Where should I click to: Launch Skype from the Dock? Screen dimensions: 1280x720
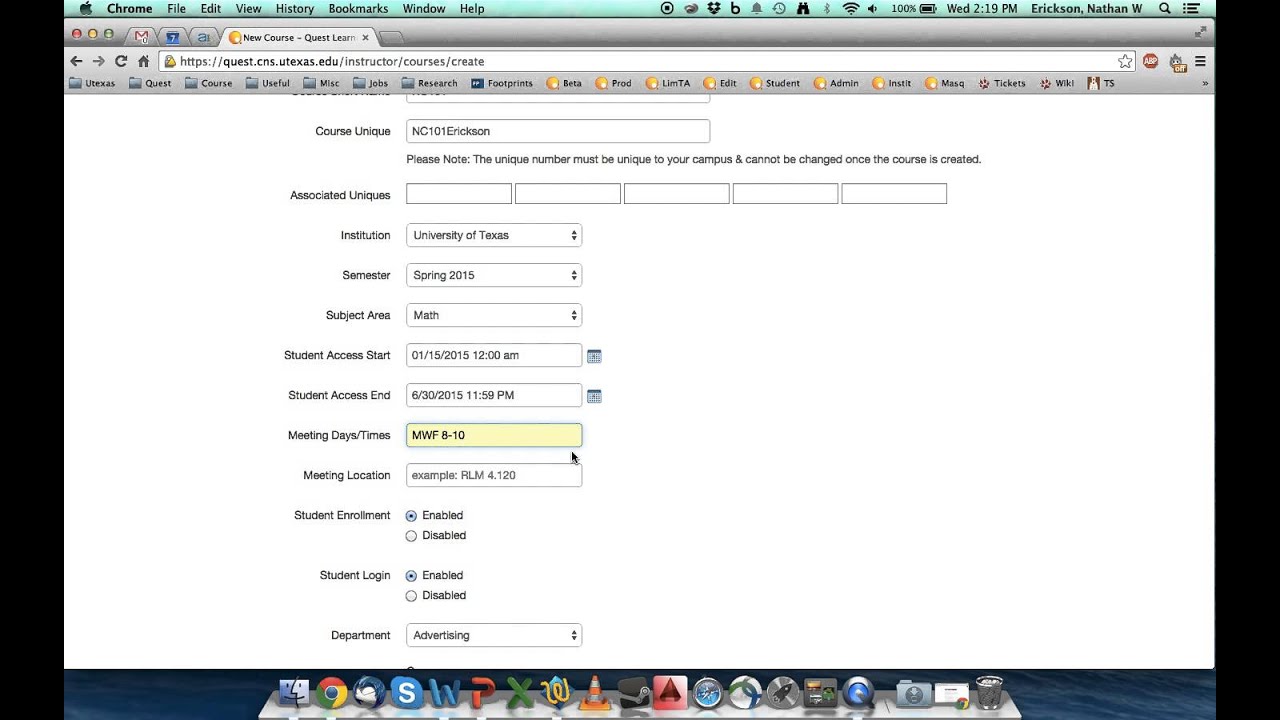406,692
